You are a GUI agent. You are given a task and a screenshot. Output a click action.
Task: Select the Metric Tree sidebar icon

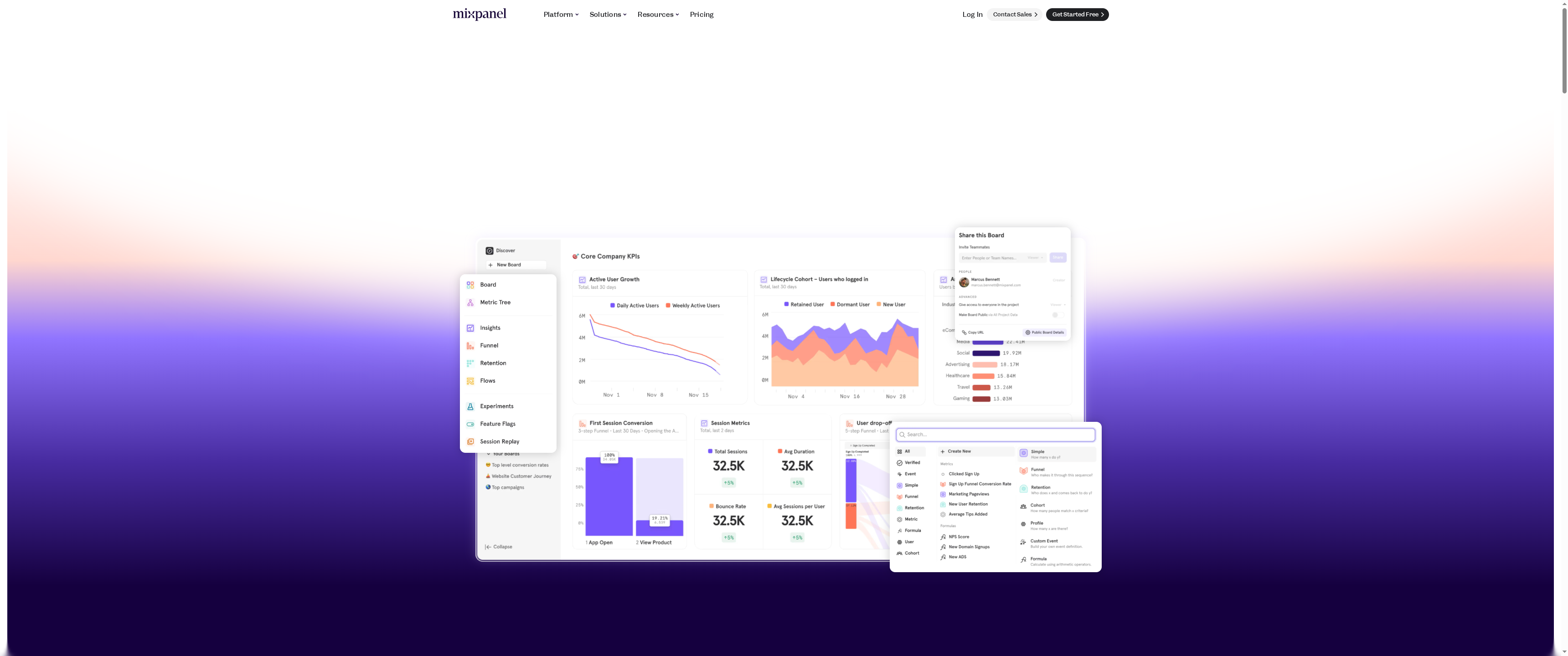(x=470, y=302)
